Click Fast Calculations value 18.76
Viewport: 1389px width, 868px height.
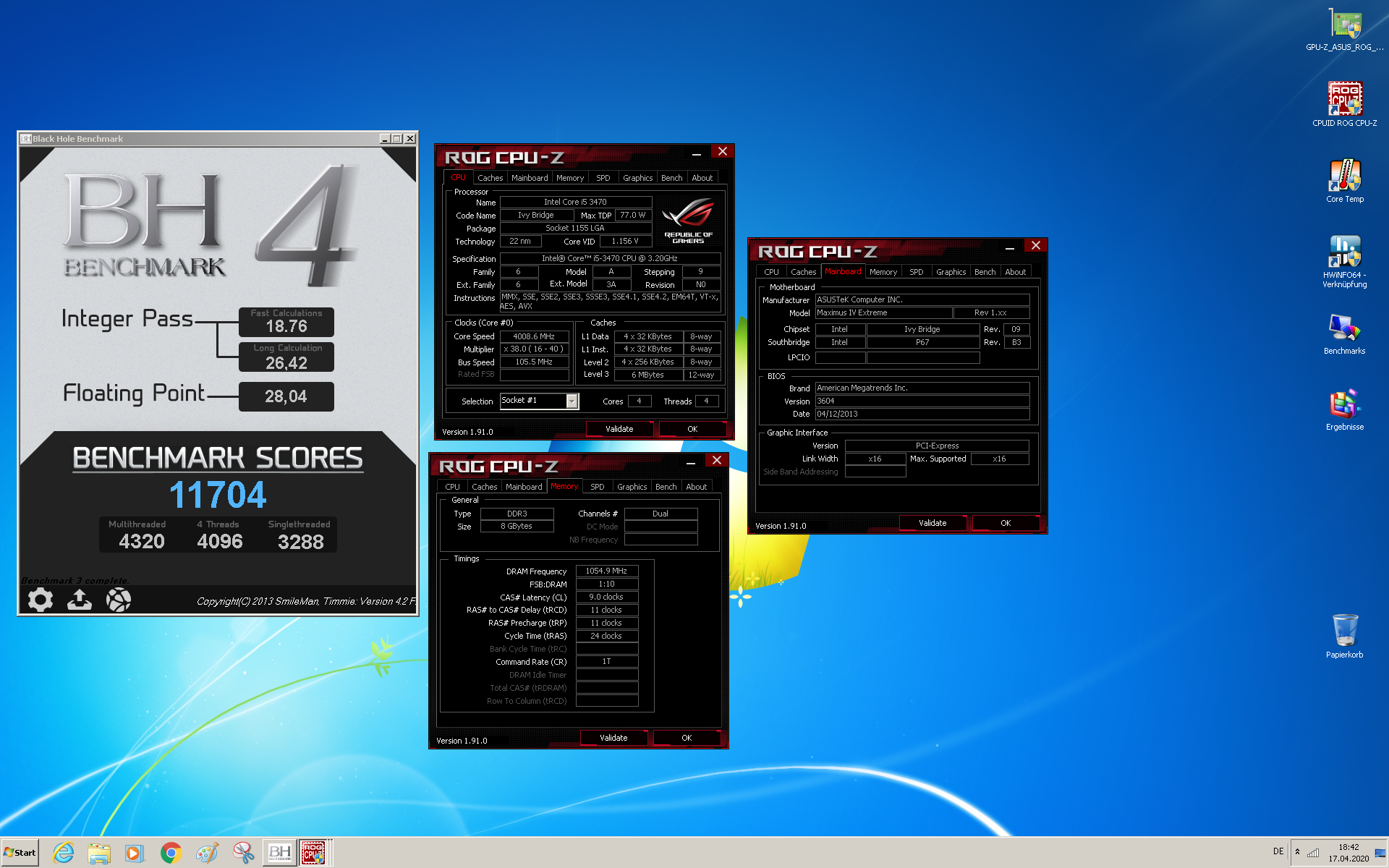pyautogui.click(x=286, y=326)
